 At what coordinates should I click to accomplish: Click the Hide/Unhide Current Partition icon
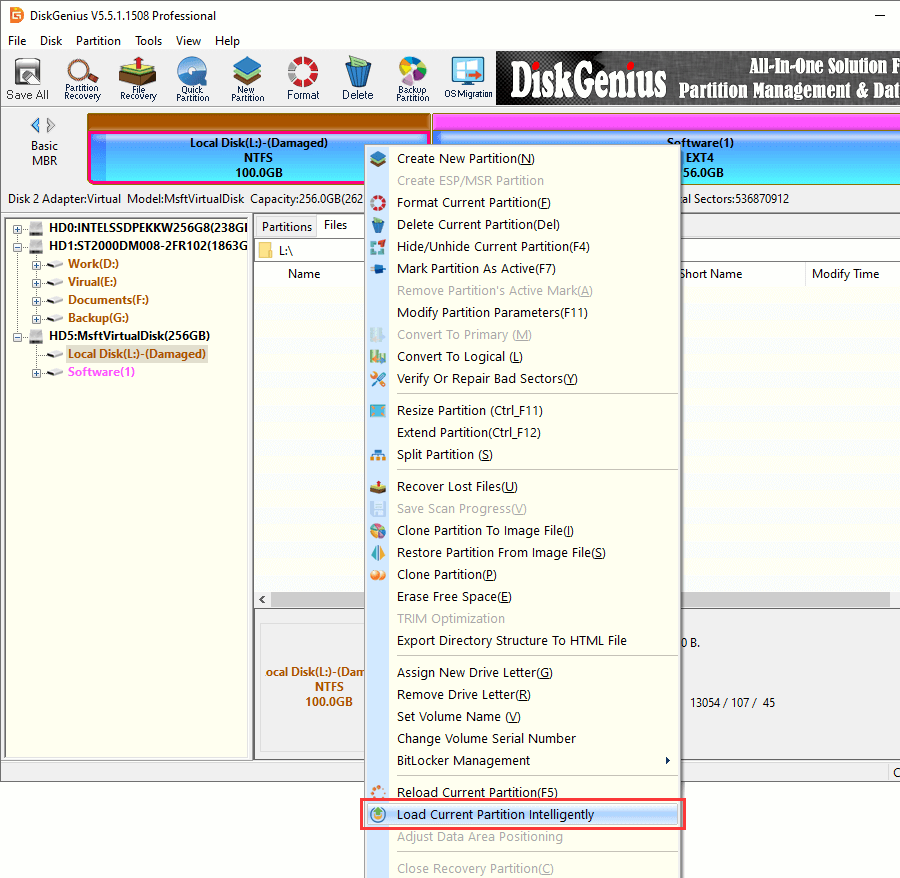378,247
